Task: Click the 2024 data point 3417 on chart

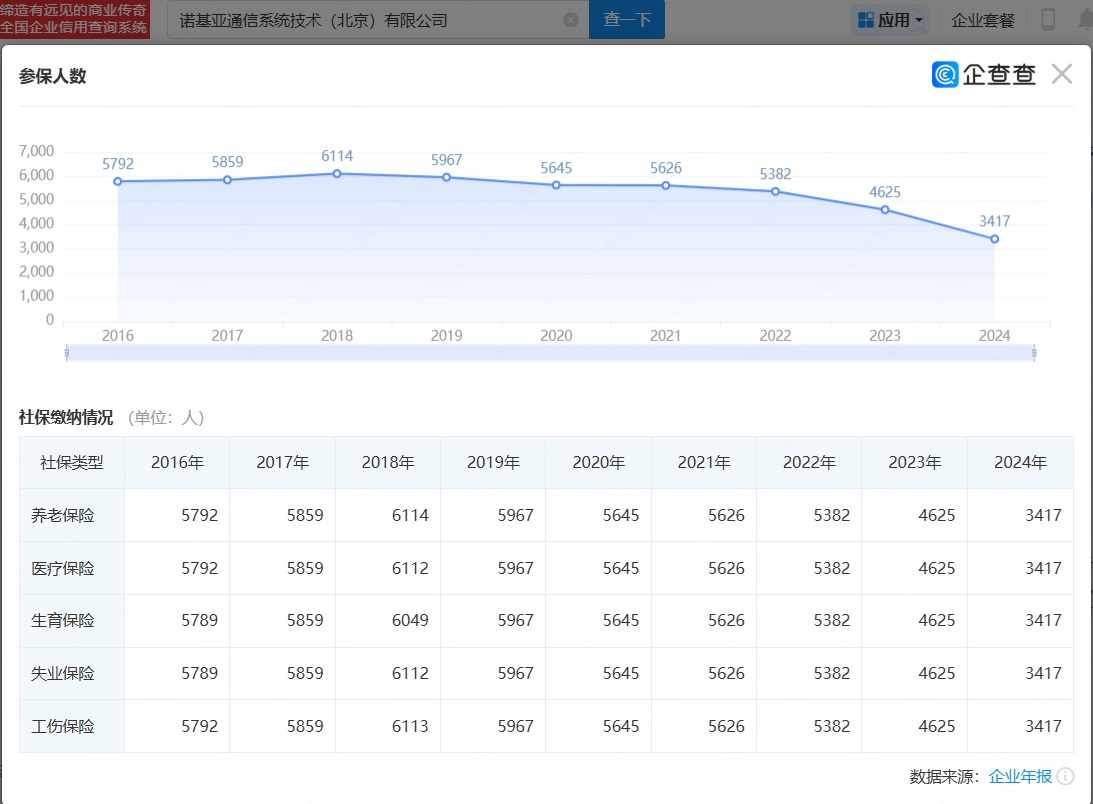Action: pyautogui.click(x=995, y=238)
